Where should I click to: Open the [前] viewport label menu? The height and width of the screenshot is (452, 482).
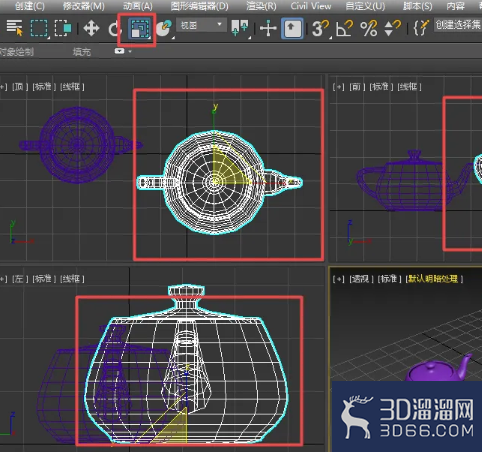357,87
